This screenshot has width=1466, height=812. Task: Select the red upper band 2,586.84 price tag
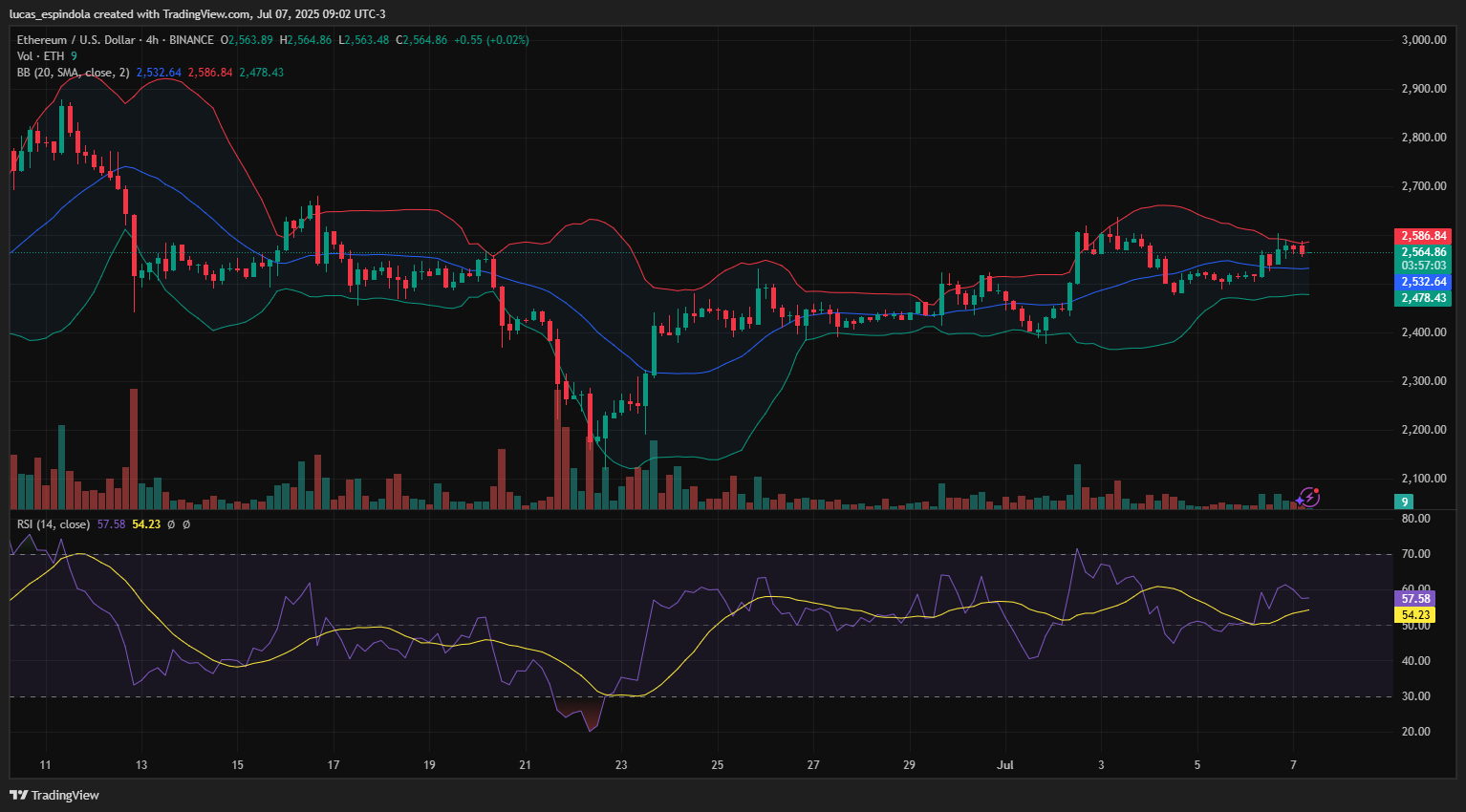pyautogui.click(x=1424, y=236)
